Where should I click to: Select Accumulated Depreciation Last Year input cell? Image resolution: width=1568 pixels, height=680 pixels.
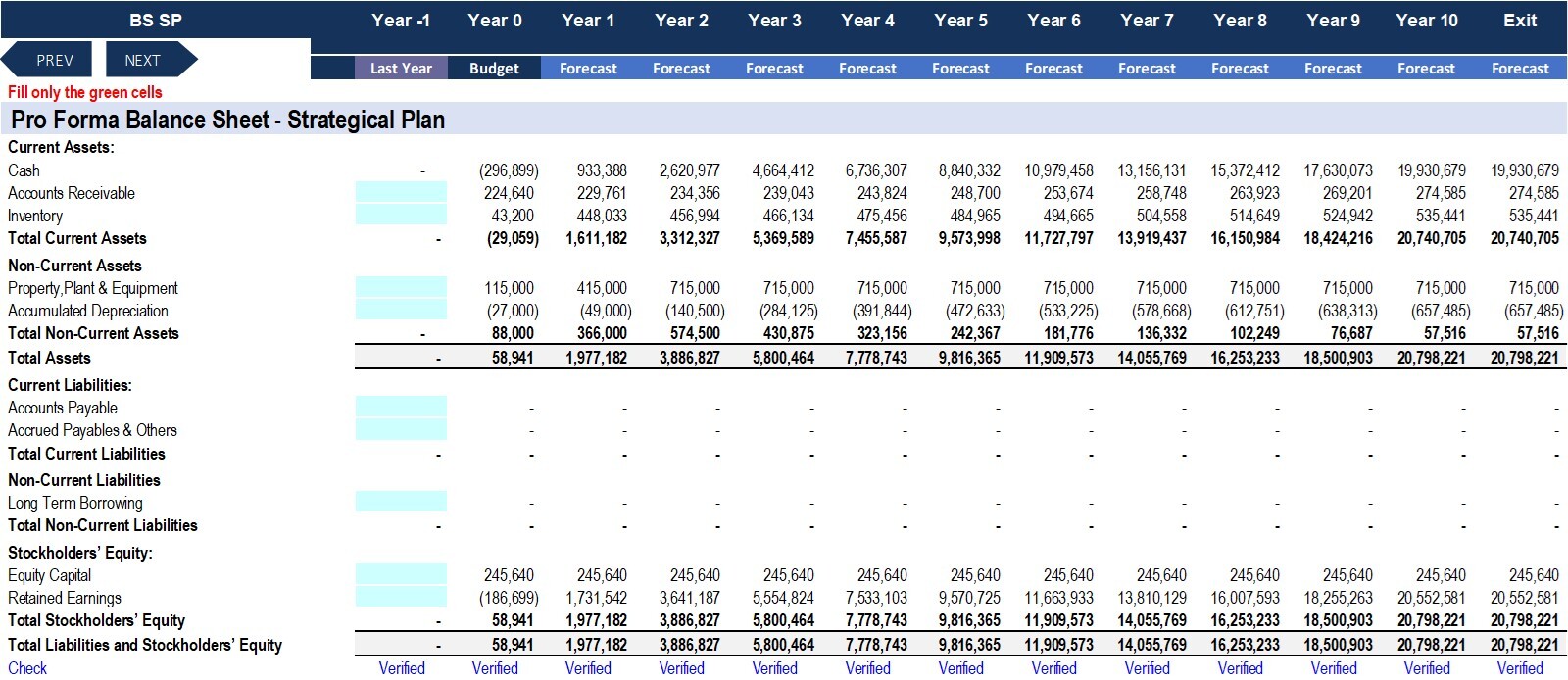point(401,311)
